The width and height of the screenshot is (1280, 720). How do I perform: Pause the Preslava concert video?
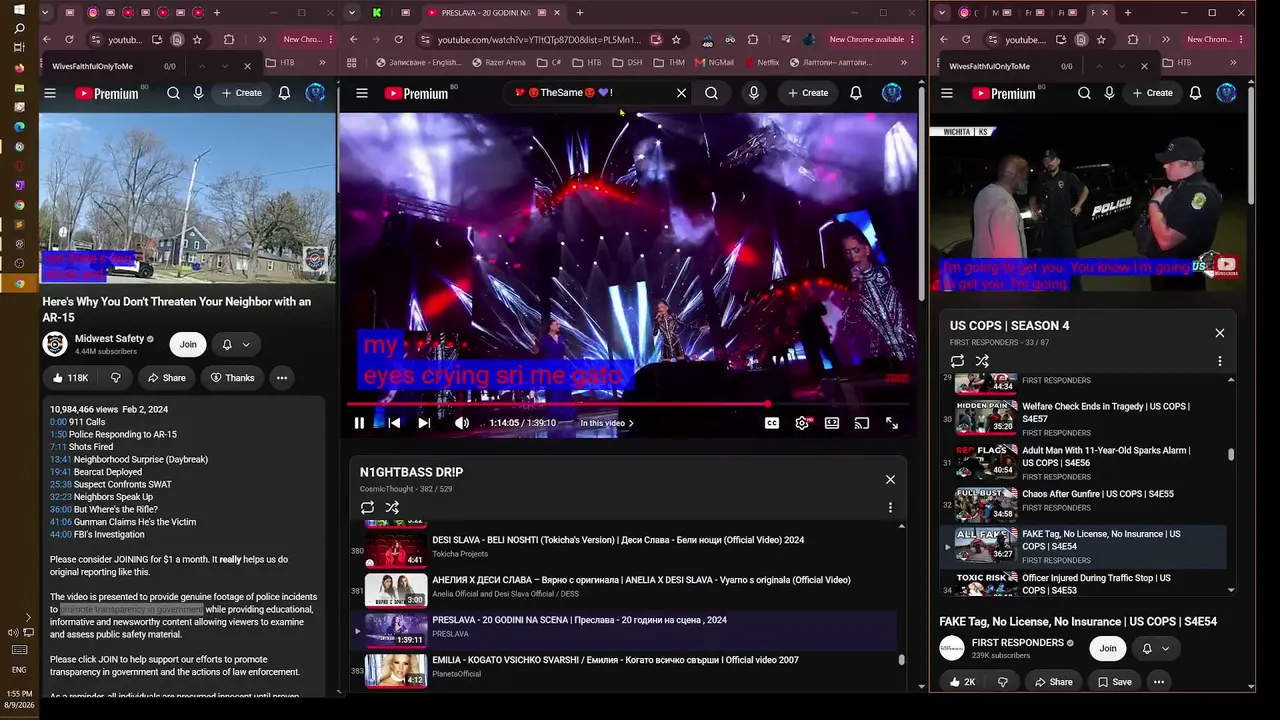[359, 423]
